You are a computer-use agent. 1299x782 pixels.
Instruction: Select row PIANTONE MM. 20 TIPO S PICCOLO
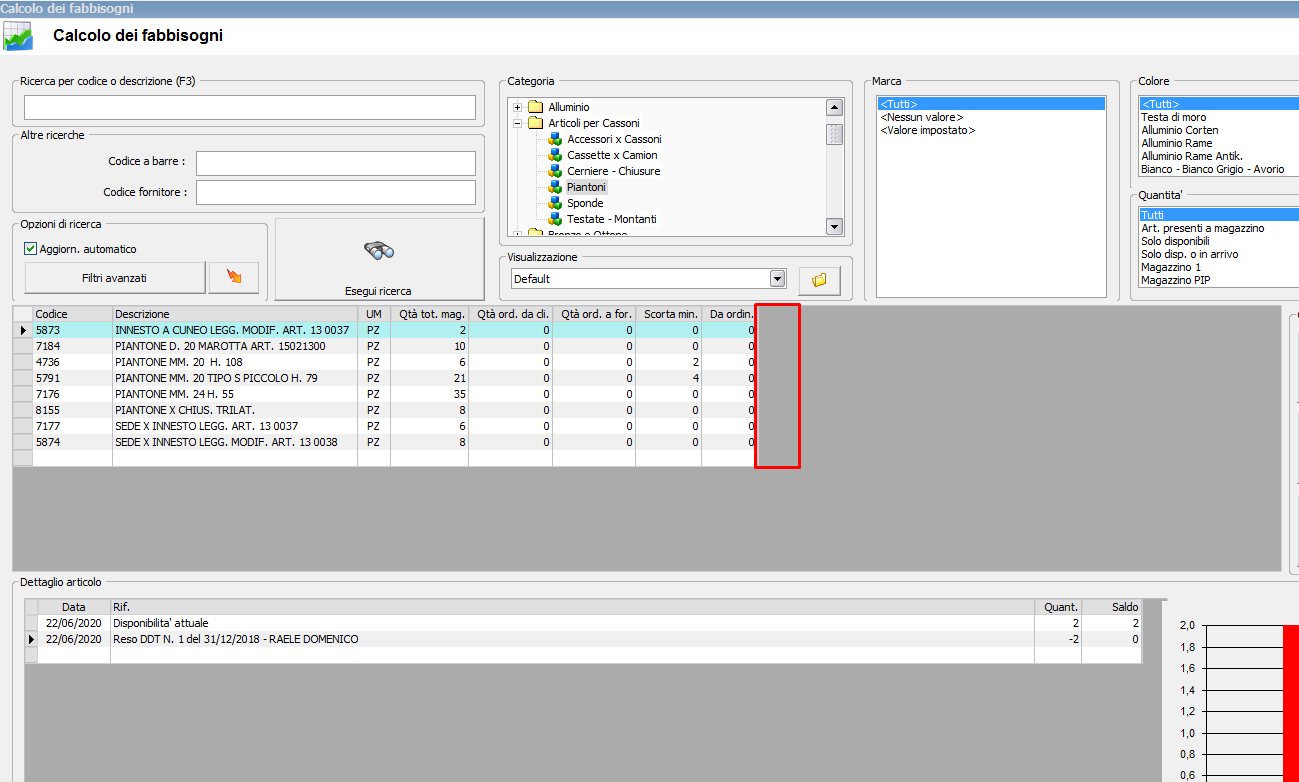(x=385, y=378)
